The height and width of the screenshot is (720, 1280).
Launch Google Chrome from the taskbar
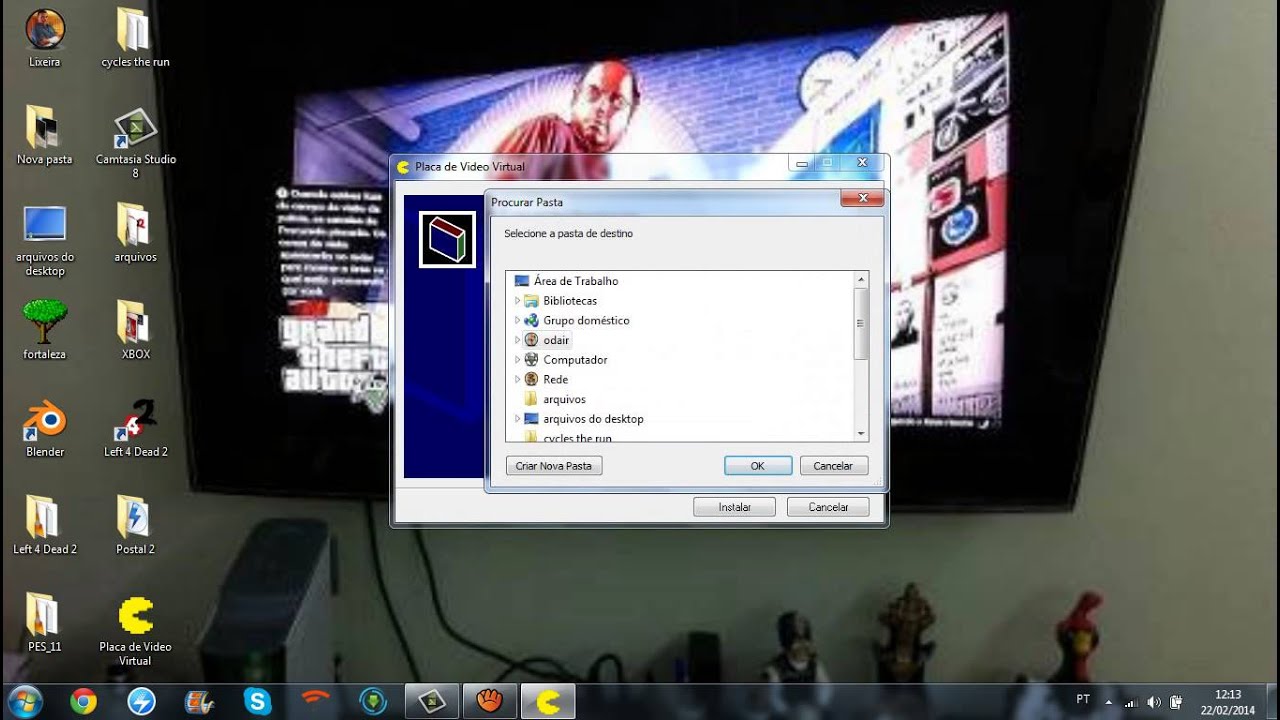[84, 701]
